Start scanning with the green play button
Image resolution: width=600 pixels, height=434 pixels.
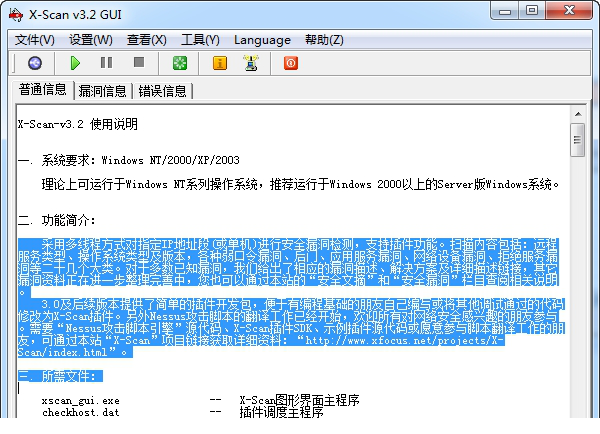pos(75,63)
